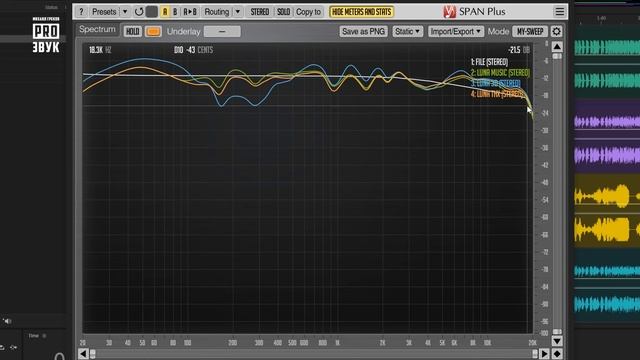Open the Underlay selector field

[x=222, y=31]
